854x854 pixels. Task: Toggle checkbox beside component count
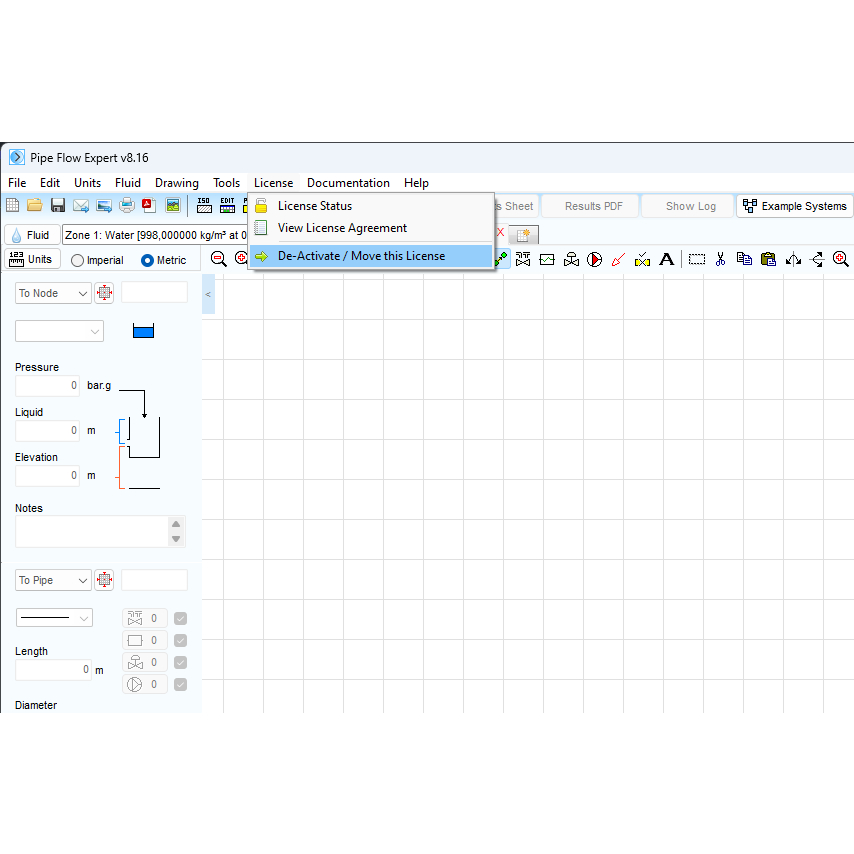[x=180, y=640]
